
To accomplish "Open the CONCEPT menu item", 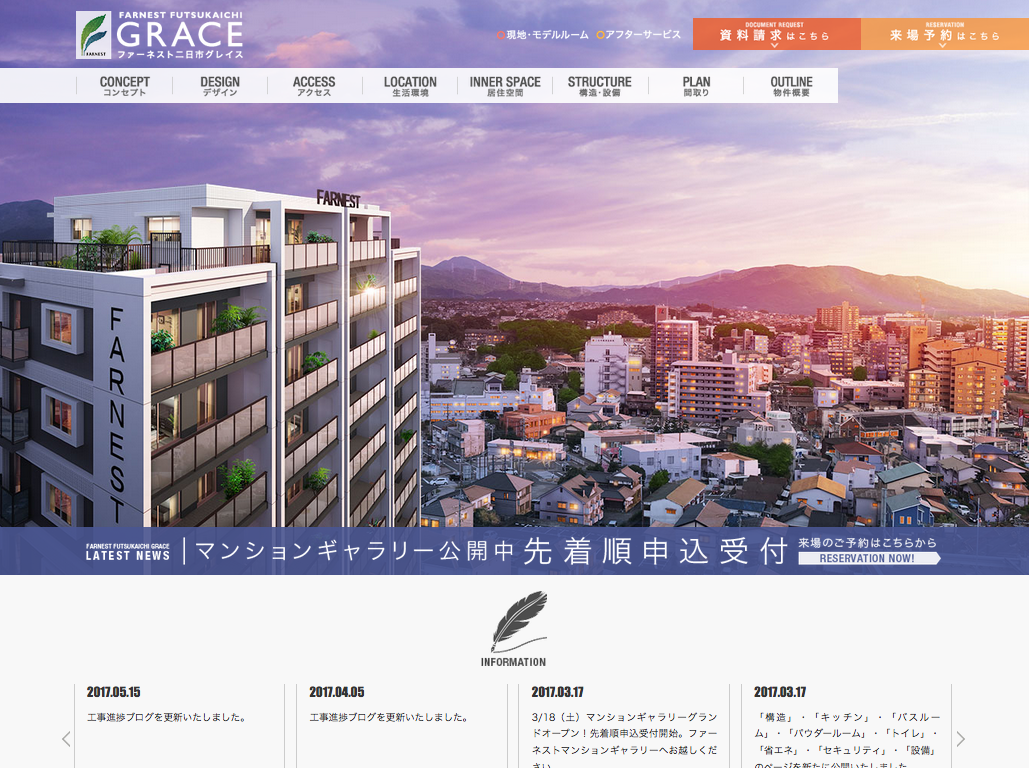I will coord(125,86).
